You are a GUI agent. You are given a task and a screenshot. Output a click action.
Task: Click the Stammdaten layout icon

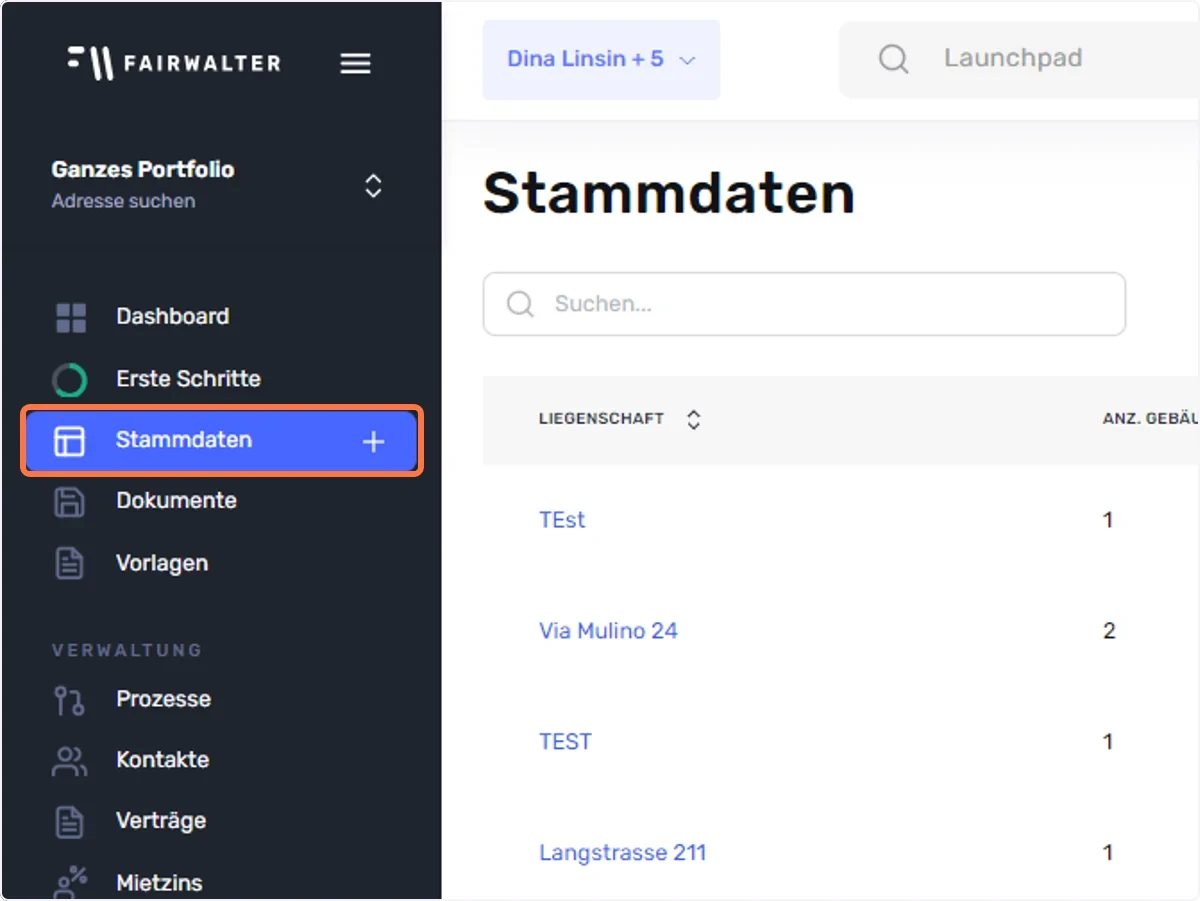tap(69, 441)
